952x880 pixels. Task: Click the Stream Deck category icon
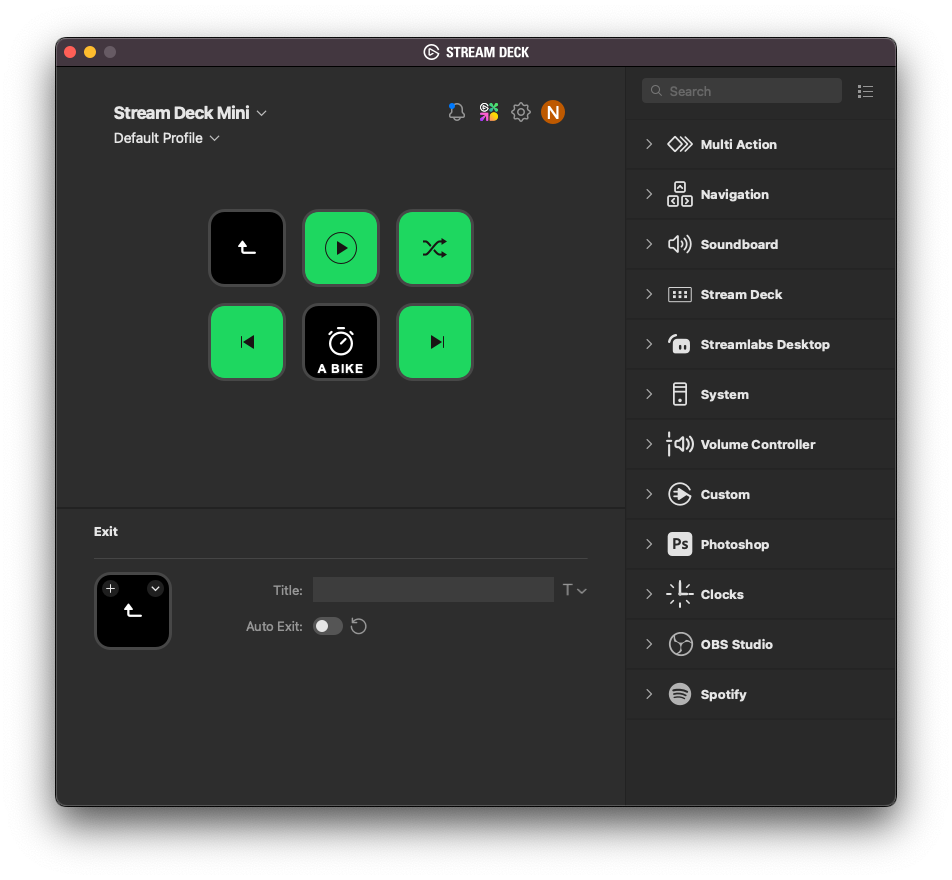pos(679,295)
